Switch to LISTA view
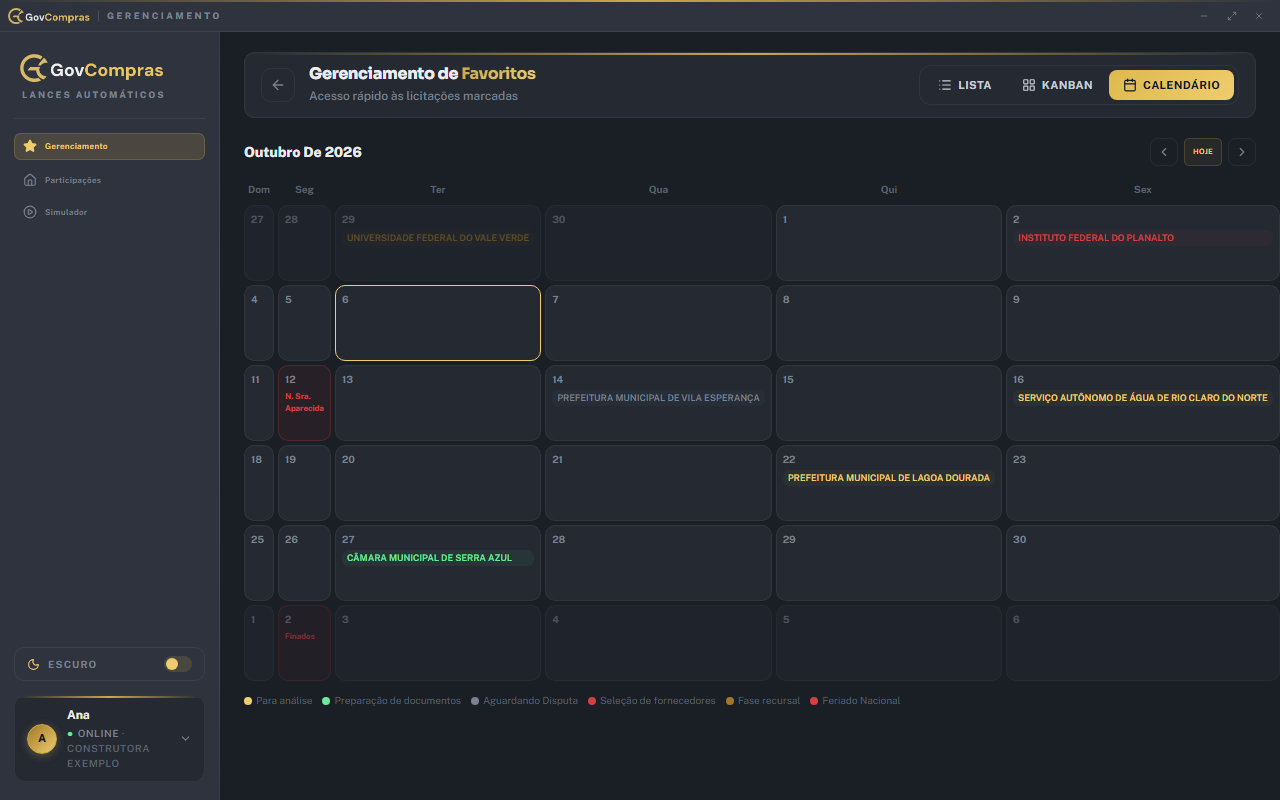The height and width of the screenshot is (800, 1280). tap(965, 85)
